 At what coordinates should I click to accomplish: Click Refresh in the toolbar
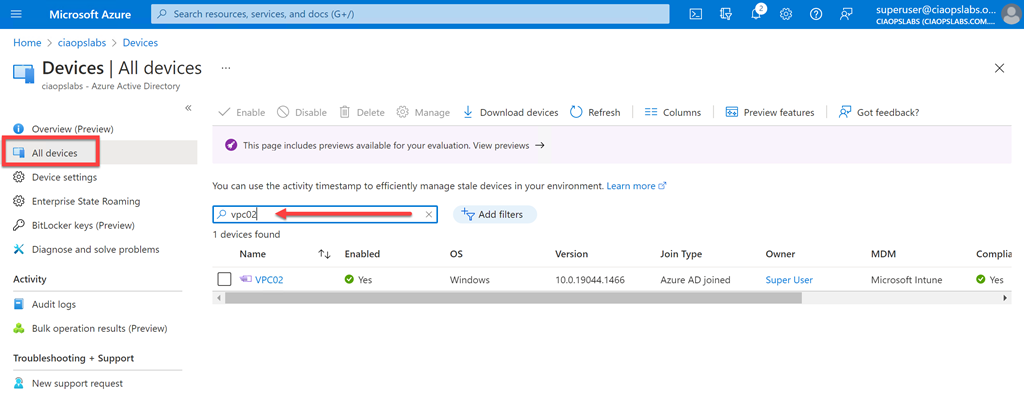595,112
